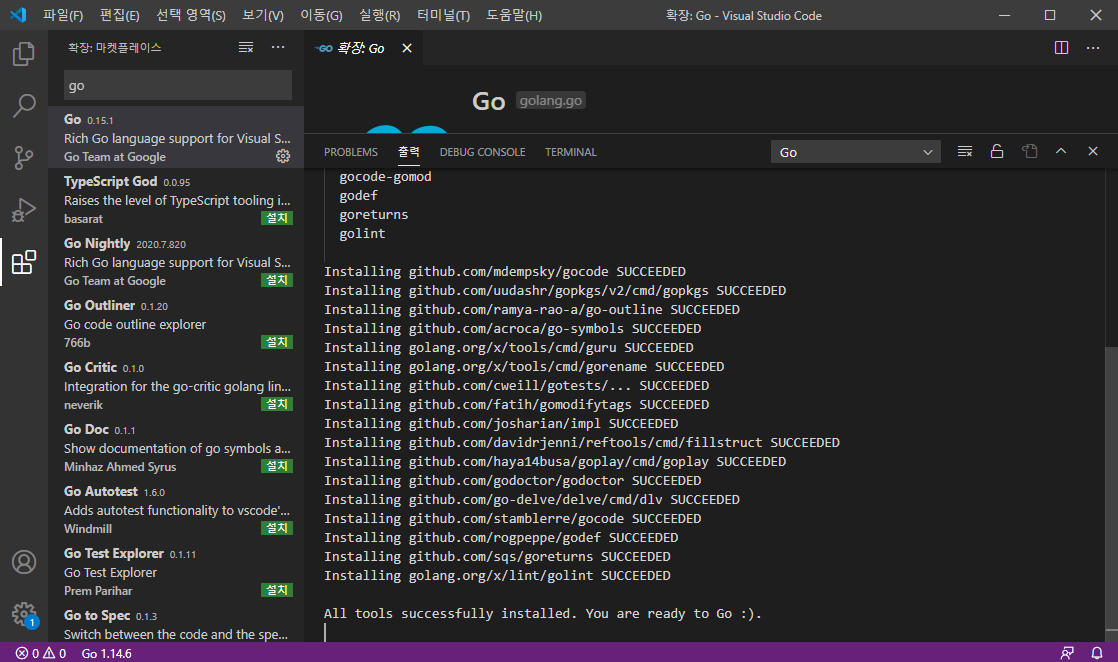The width and height of the screenshot is (1118, 662).
Task: Click the mdempsky/gocode SUCCEEDED line
Action: 505,272
